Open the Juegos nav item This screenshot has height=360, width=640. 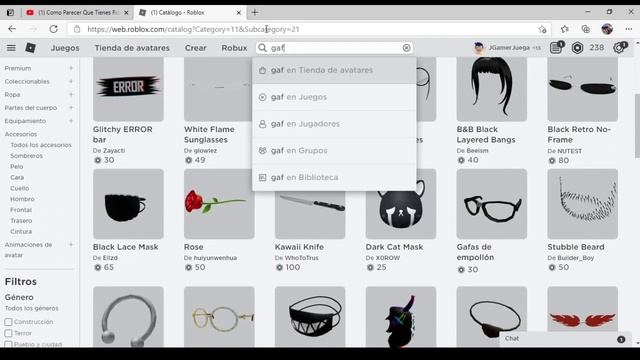(65, 48)
